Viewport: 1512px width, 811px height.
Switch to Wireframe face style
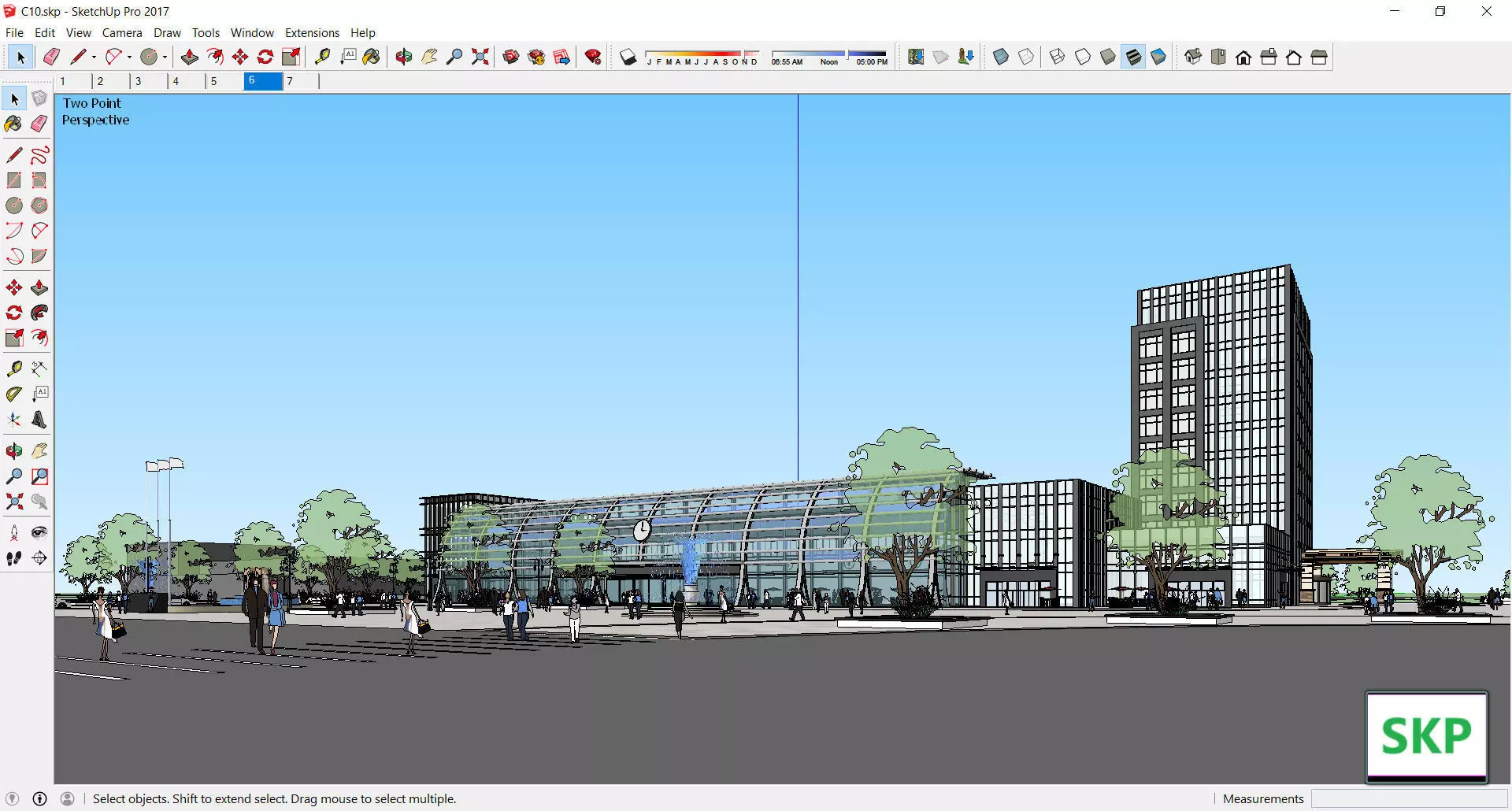(x=1058, y=57)
